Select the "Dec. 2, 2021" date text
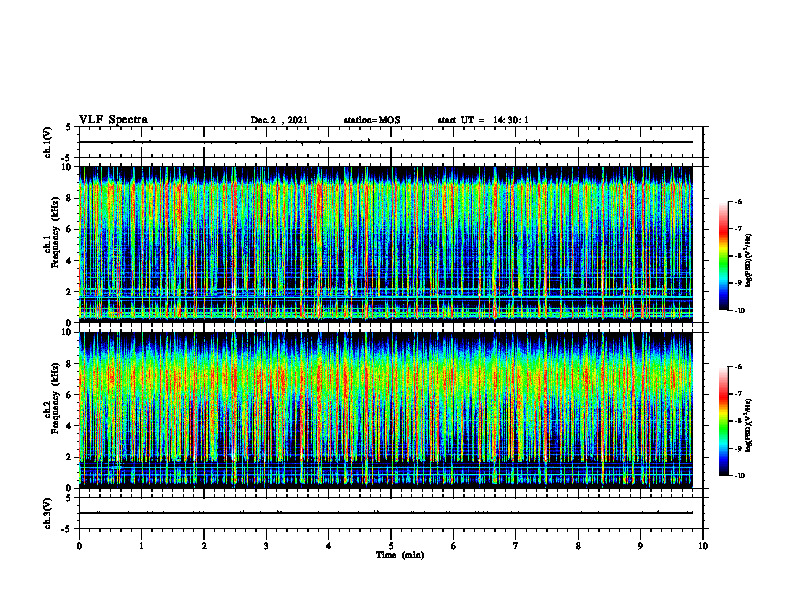Viewport: 792px width, 612px height. pos(279,120)
